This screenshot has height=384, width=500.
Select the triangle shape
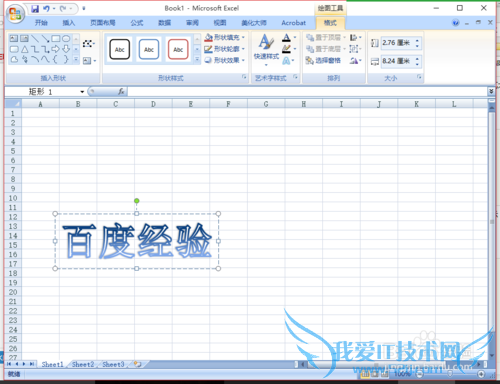point(25,49)
